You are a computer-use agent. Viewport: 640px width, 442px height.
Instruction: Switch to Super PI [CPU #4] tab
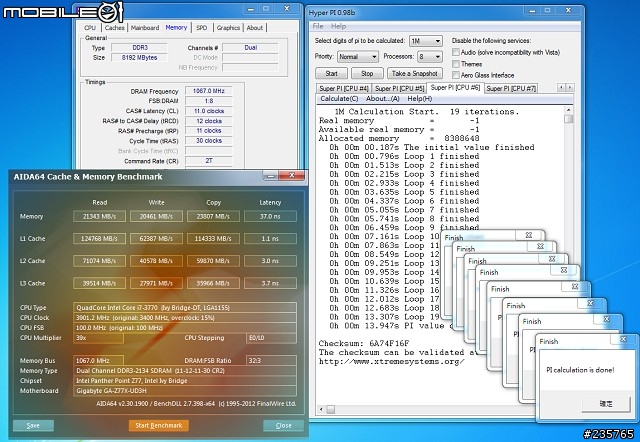[x=344, y=88]
